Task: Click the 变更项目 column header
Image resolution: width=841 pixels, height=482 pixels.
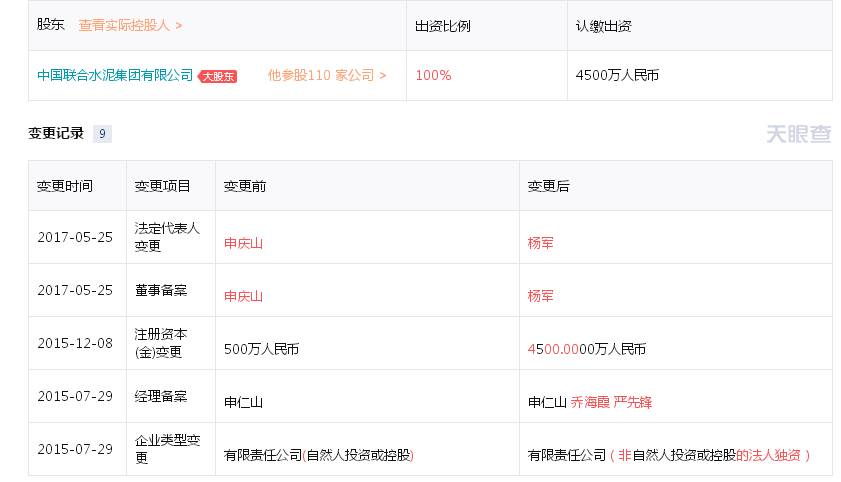Action: click(163, 186)
